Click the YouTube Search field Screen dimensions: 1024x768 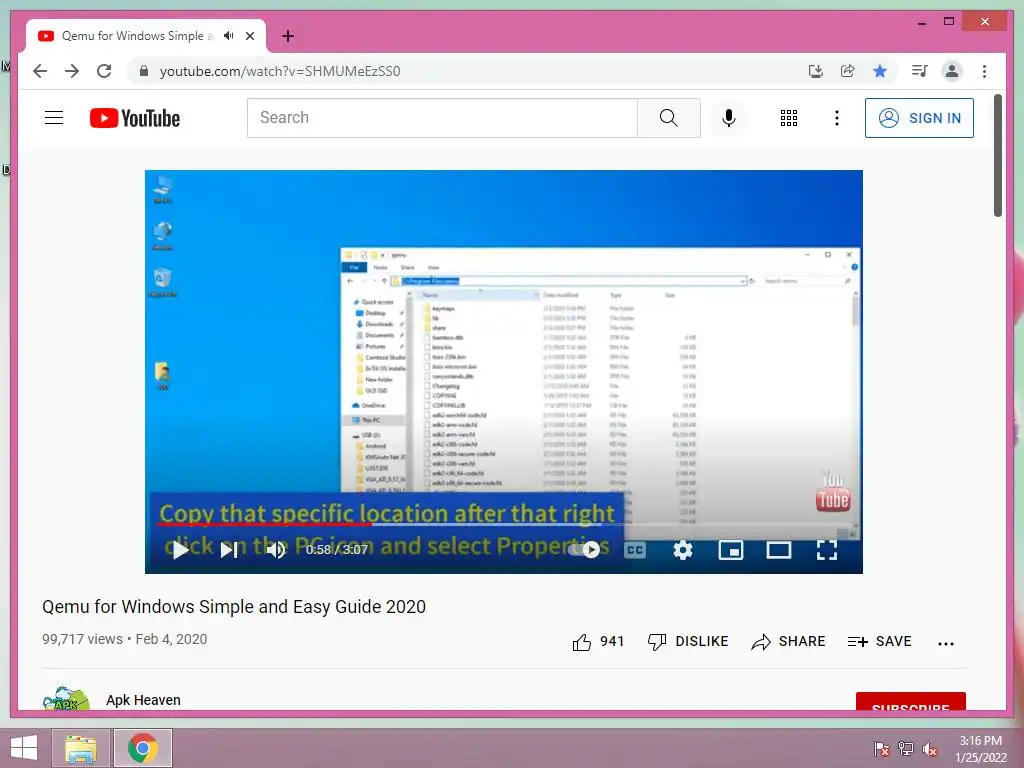[x=442, y=118]
